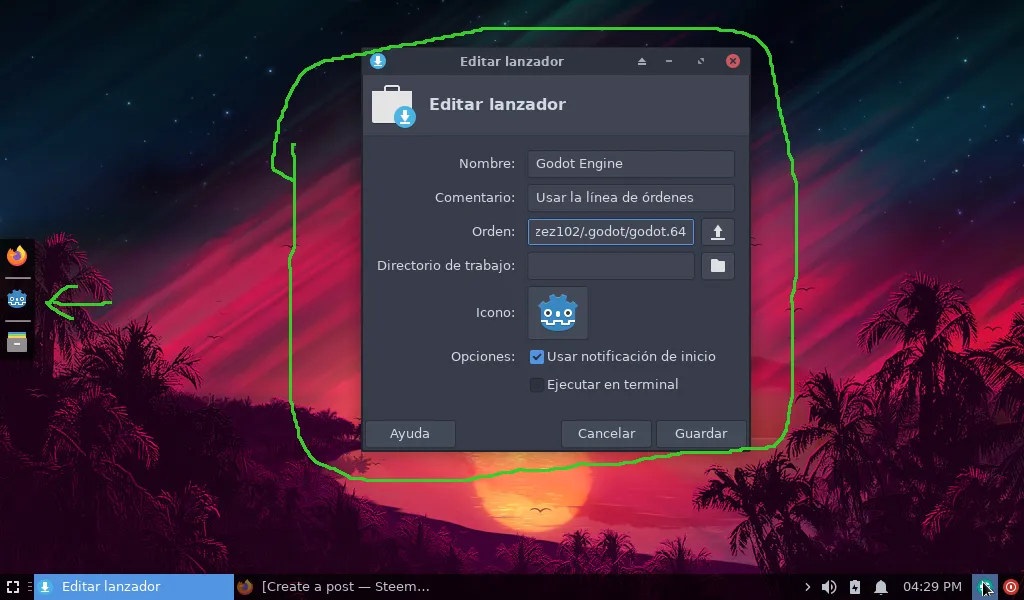Enable Usar notificación de inicio checkbox
Image resolution: width=1024 pixels, height=600 pixels.
[537, 356]
